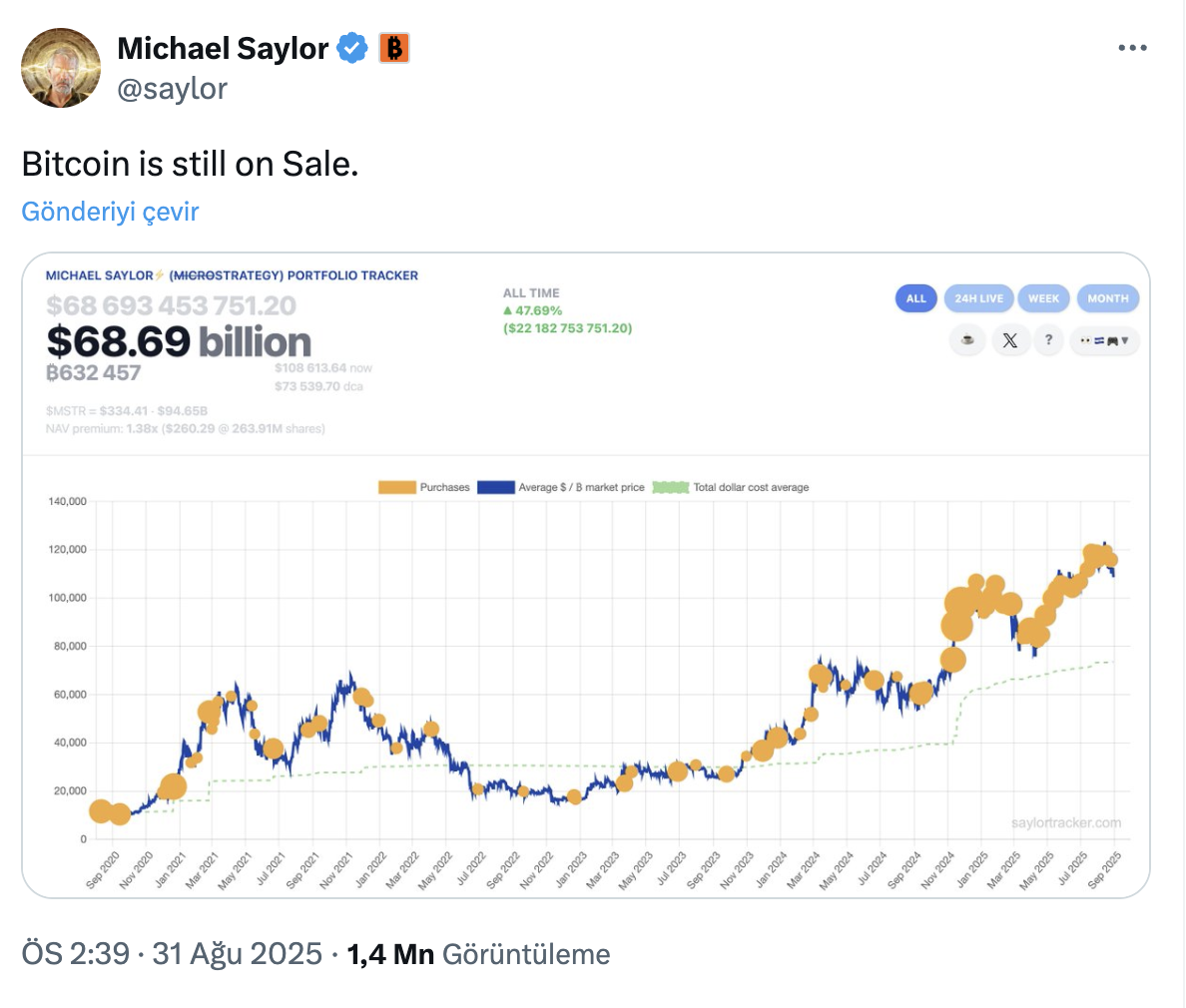
Task: Open Michael Saylor's profile avatar
Action: [x=61, y=68]
